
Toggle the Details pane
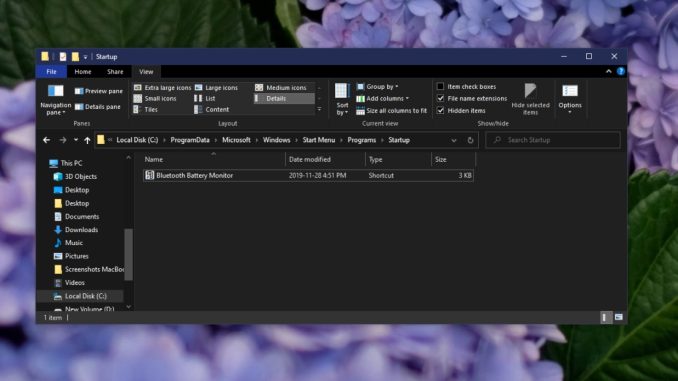click(98, 107)
